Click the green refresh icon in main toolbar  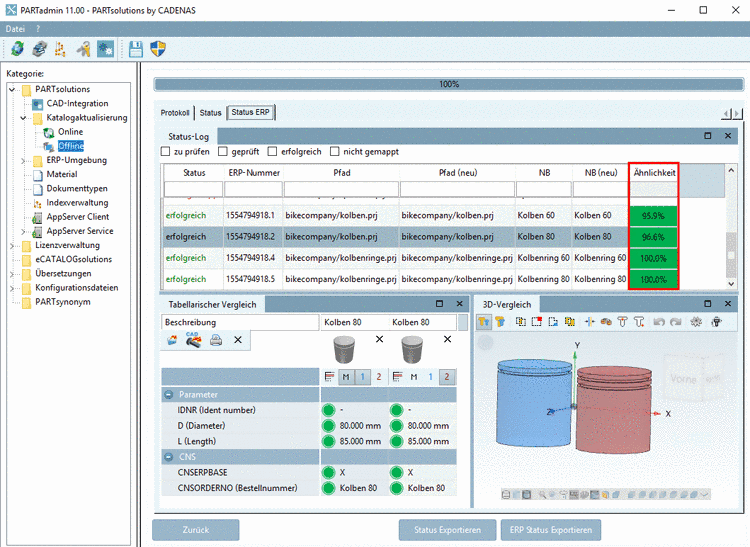point(17,48)
